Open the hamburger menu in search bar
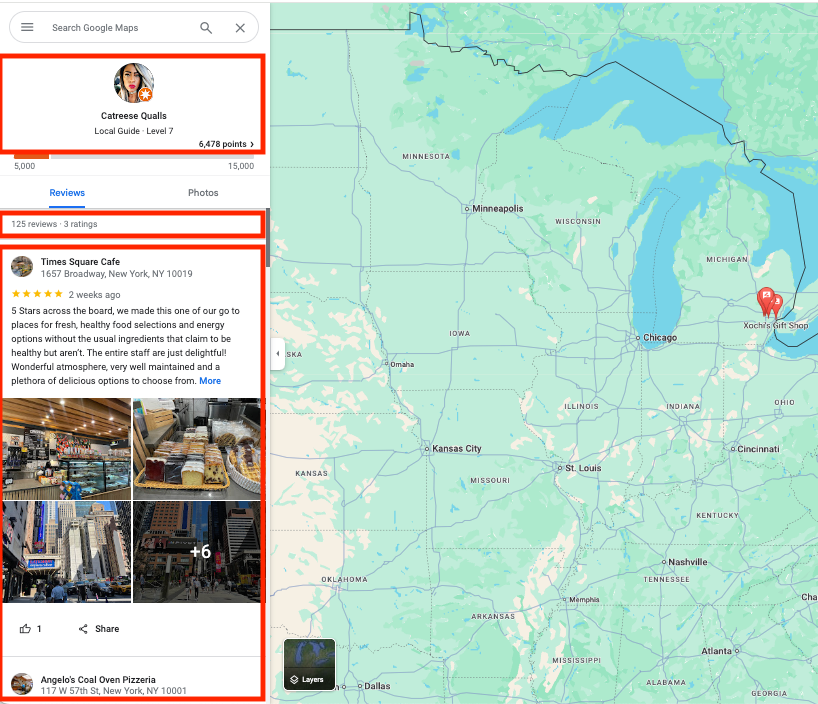 27,27
